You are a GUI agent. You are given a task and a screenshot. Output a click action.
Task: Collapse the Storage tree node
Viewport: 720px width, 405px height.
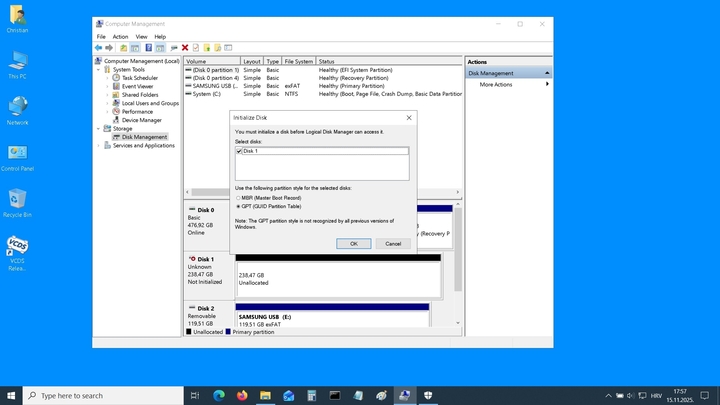99,129
